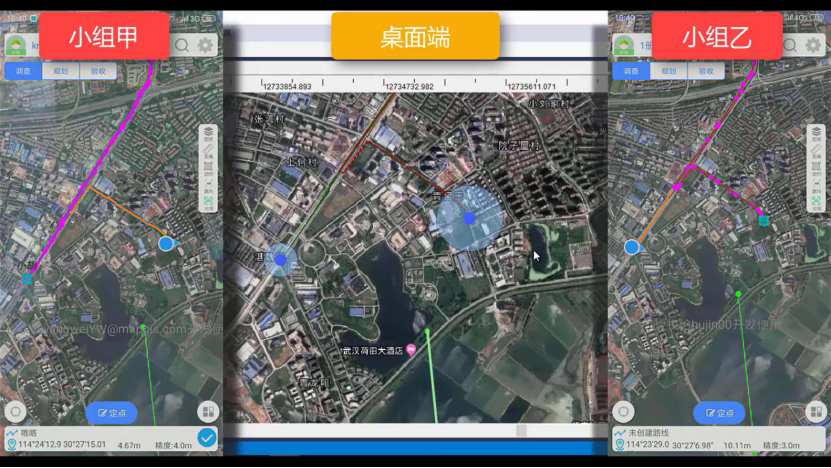The width and height of the screenshot is (831, 468).
Task: Click the 10.11m value in 小组乙 status bar
Action: click(737, 446)
